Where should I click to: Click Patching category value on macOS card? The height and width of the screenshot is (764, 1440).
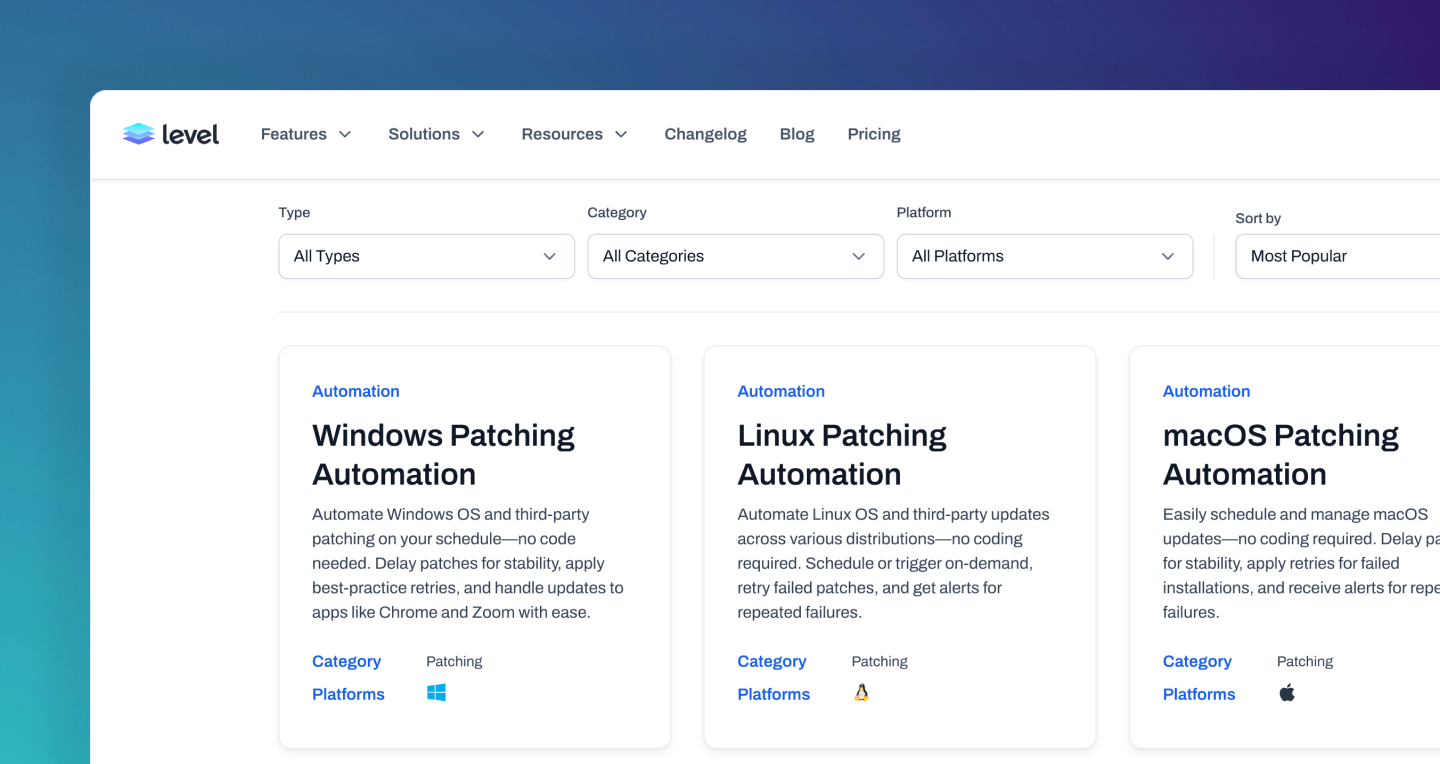(x=1305, y=661)
